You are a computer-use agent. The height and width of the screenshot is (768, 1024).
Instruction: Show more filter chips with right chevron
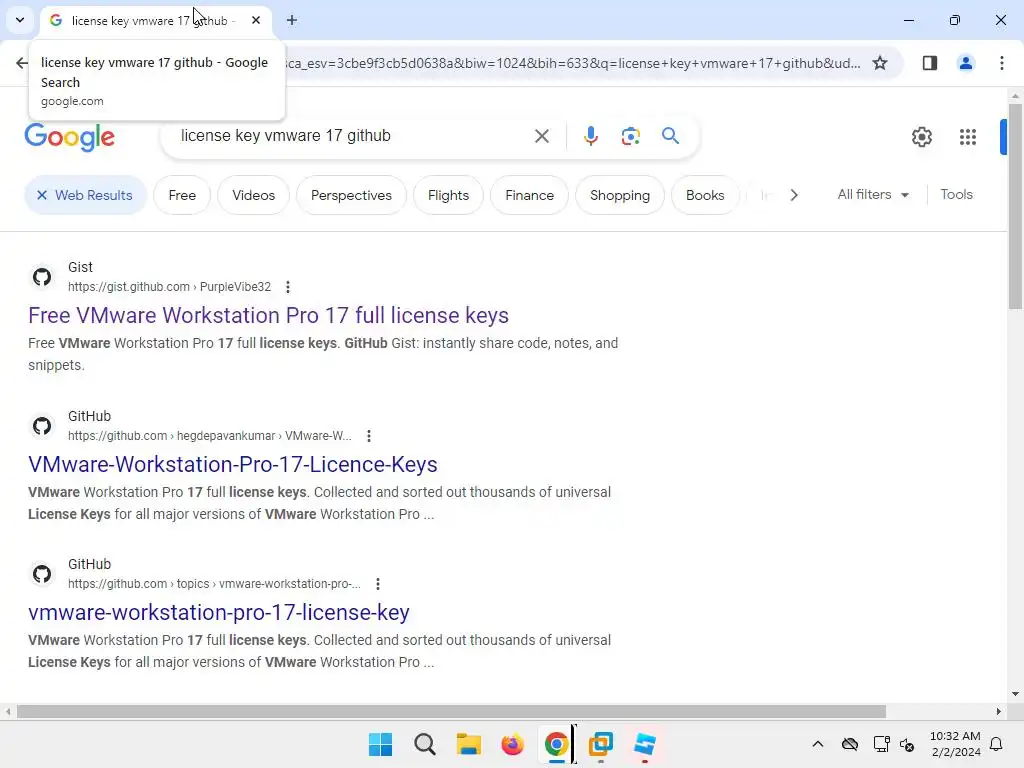(793, 195)
